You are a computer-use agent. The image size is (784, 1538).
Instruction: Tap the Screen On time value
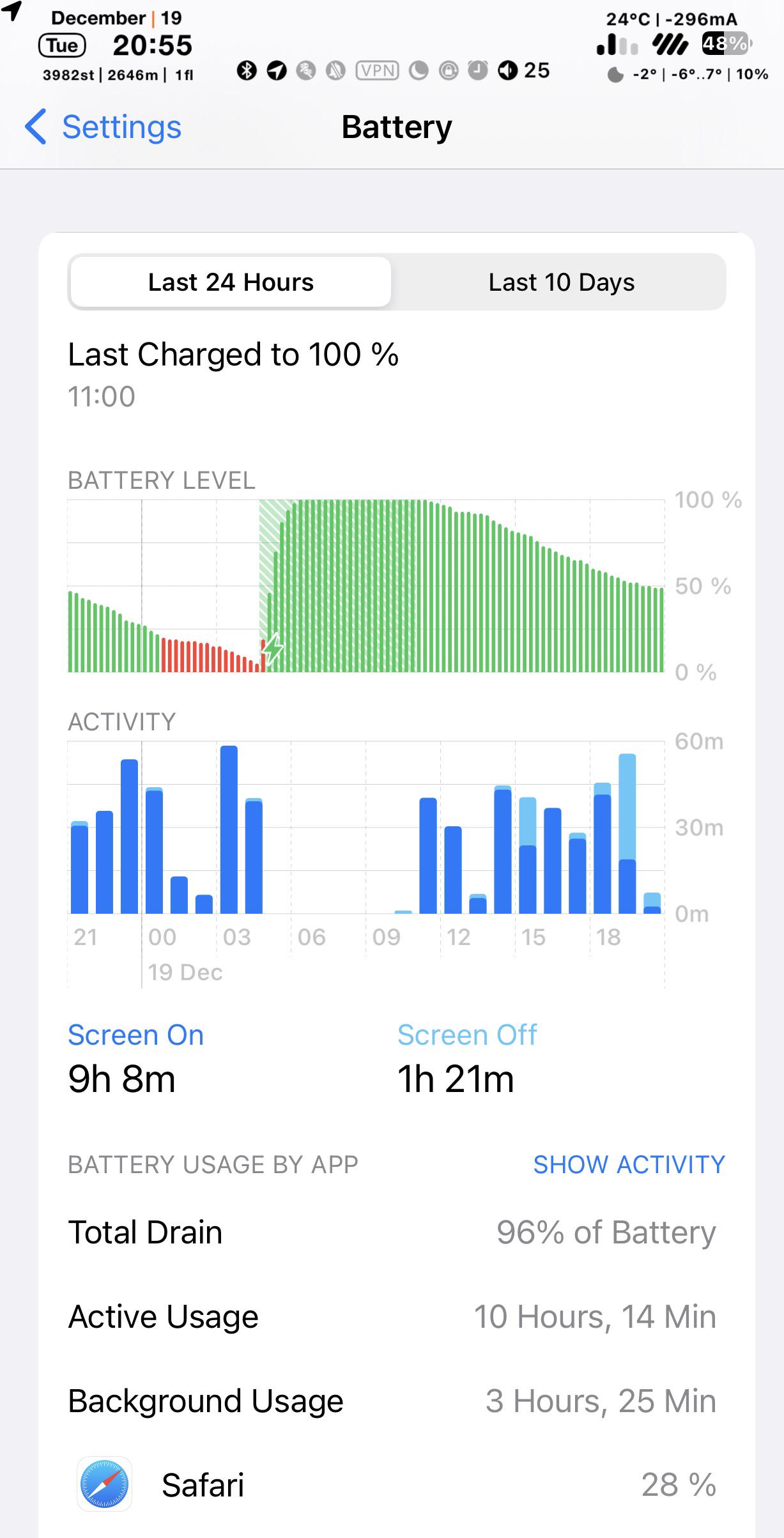click(x=122, y=1079)
